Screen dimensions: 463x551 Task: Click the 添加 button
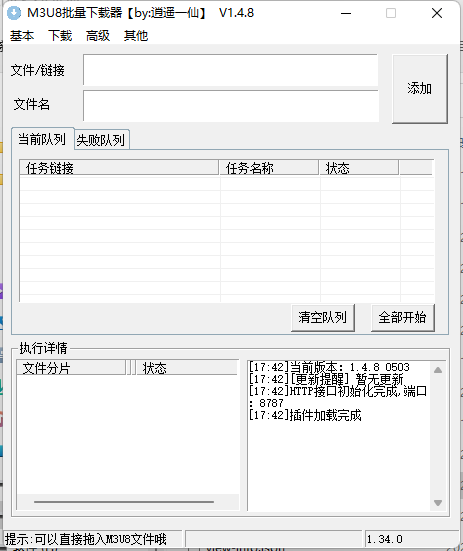(420, 89)
